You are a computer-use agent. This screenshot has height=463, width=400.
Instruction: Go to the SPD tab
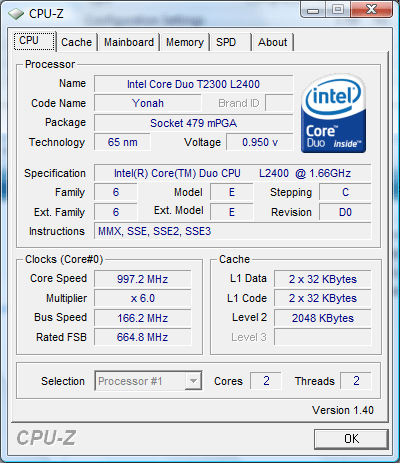(x=230, y=42)
